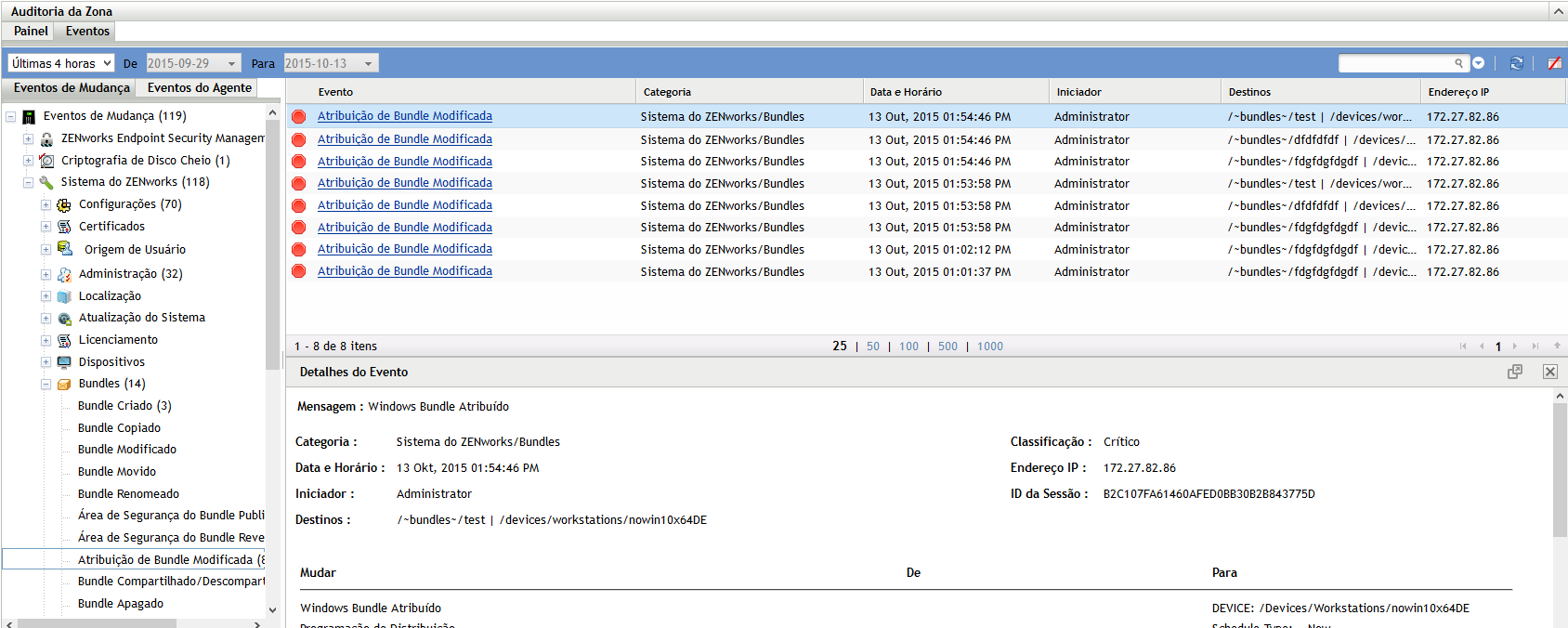Click the Dispositivos monitor icon
Screen dimensions: 1568x628
click(x=64, y=362)
